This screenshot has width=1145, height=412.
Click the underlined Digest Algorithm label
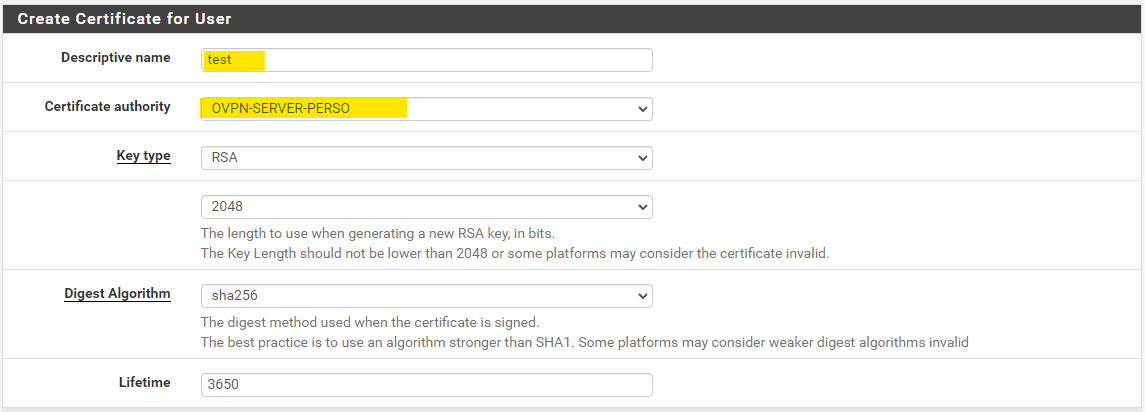tap(117, 294)
